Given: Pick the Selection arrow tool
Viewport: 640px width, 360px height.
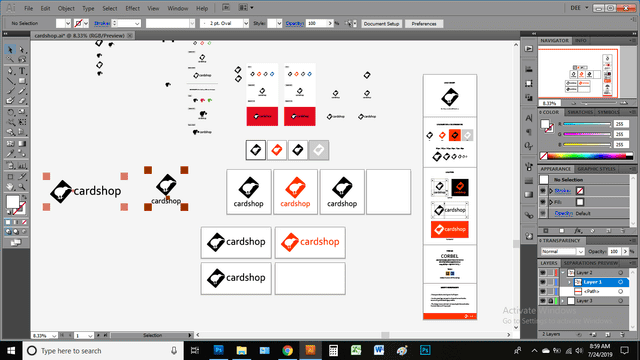Looking at the screenshot, I should (10, 50).
